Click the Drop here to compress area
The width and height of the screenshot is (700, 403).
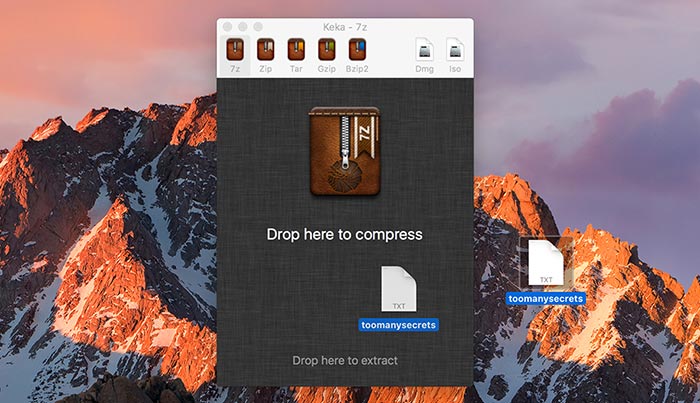pyautogui.click(x=344, y=234)
